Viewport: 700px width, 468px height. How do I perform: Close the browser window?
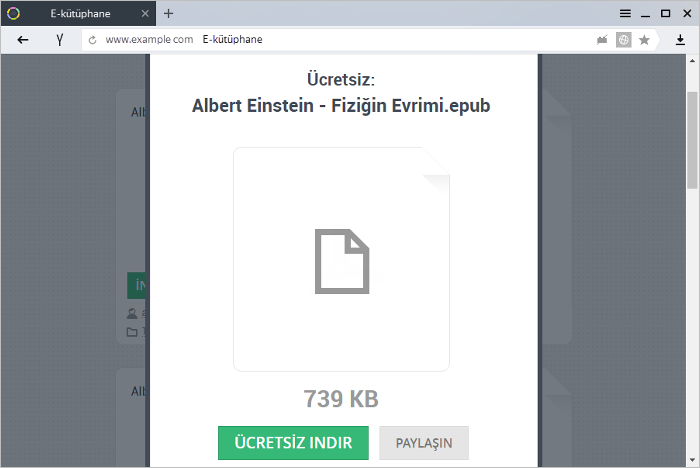point(687,13)
